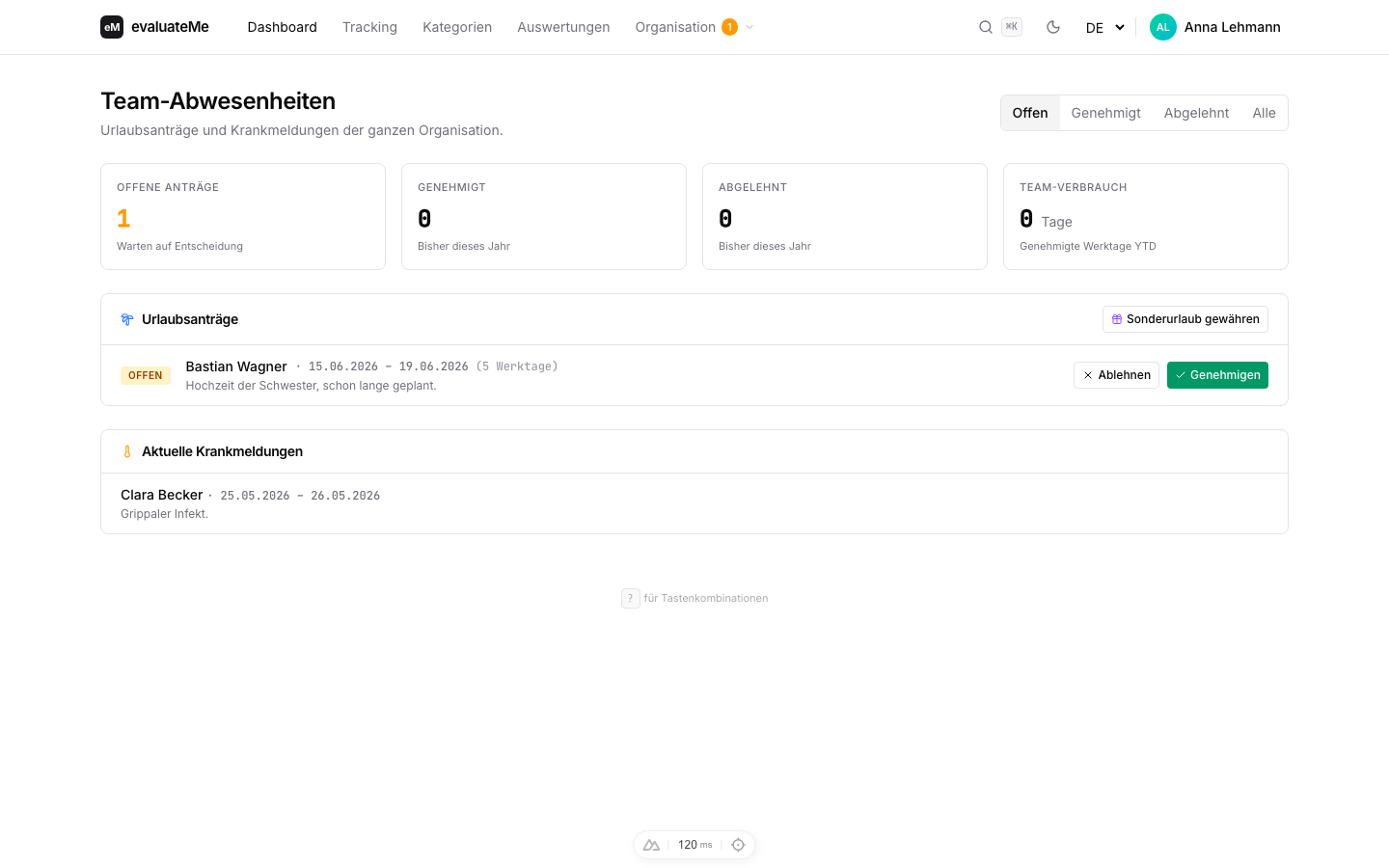Image resolution: width=1389 pixels, height=868 pixels.
Task: Click the devtools inspector target icon
Action: pyautogui.click(x=738, y=845)
